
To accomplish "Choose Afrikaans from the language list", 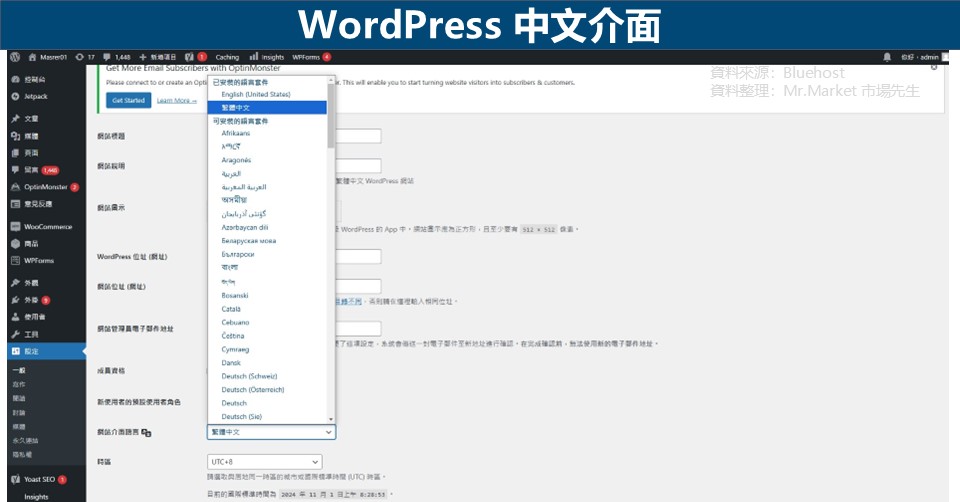I will [236, 133].
